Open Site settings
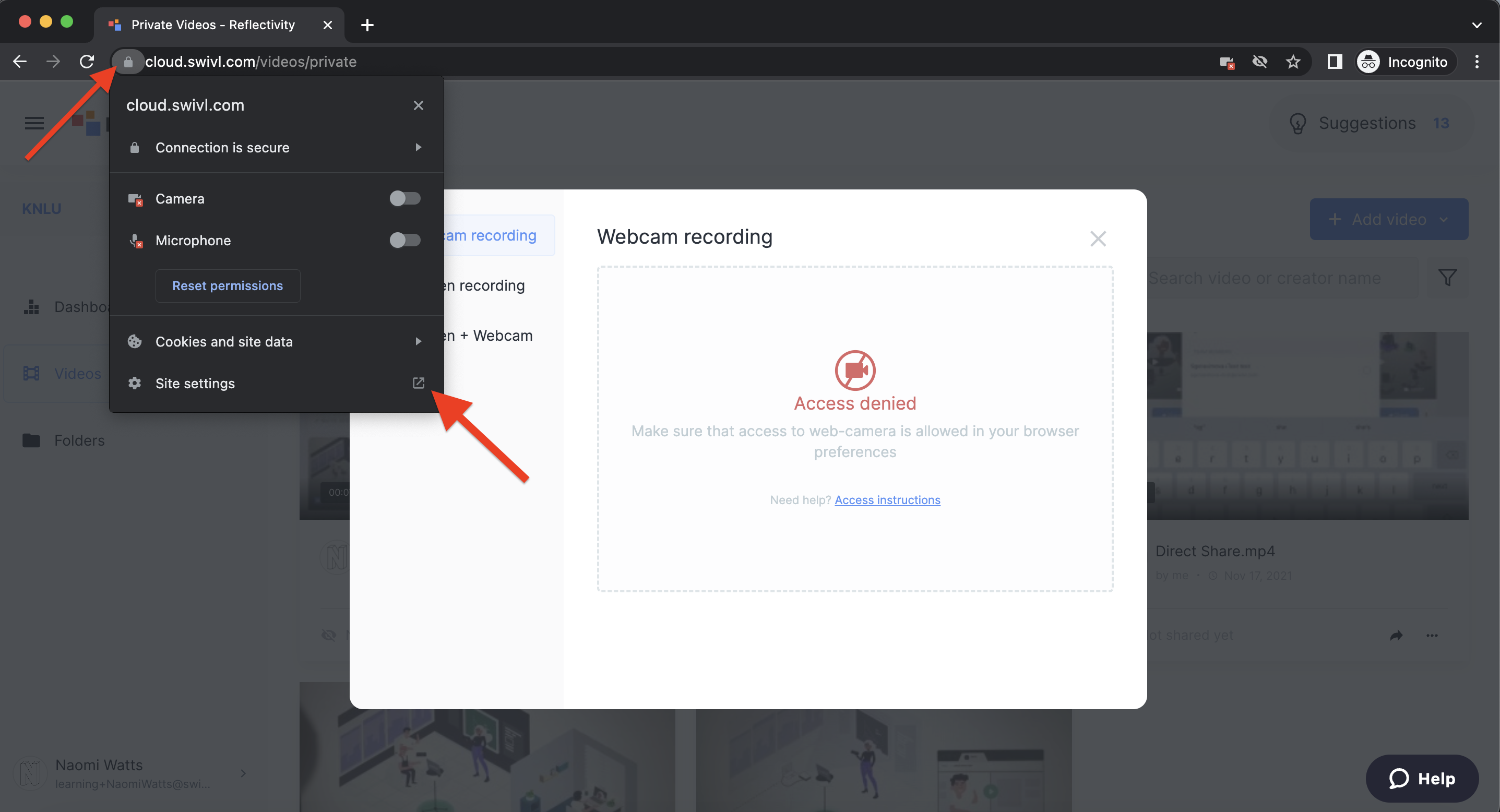 (x=277, y=384)
